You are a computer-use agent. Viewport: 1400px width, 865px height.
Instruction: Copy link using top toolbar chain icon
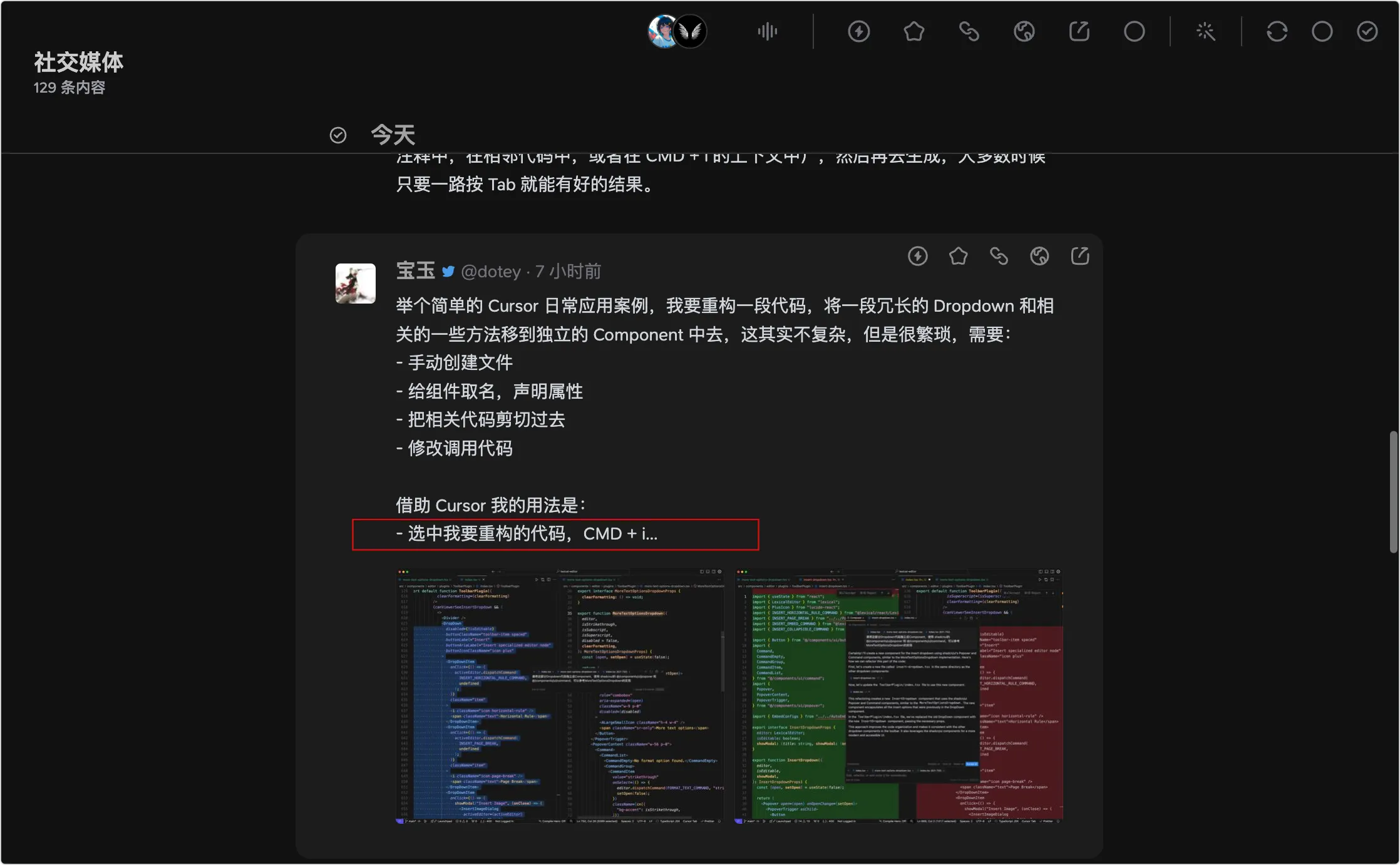coord(969,31)
